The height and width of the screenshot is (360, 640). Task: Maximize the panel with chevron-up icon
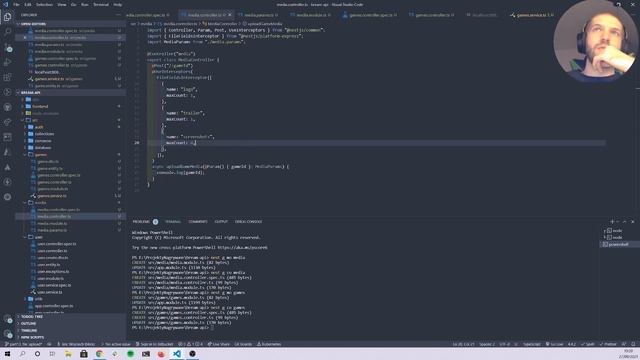coord(624,222)
